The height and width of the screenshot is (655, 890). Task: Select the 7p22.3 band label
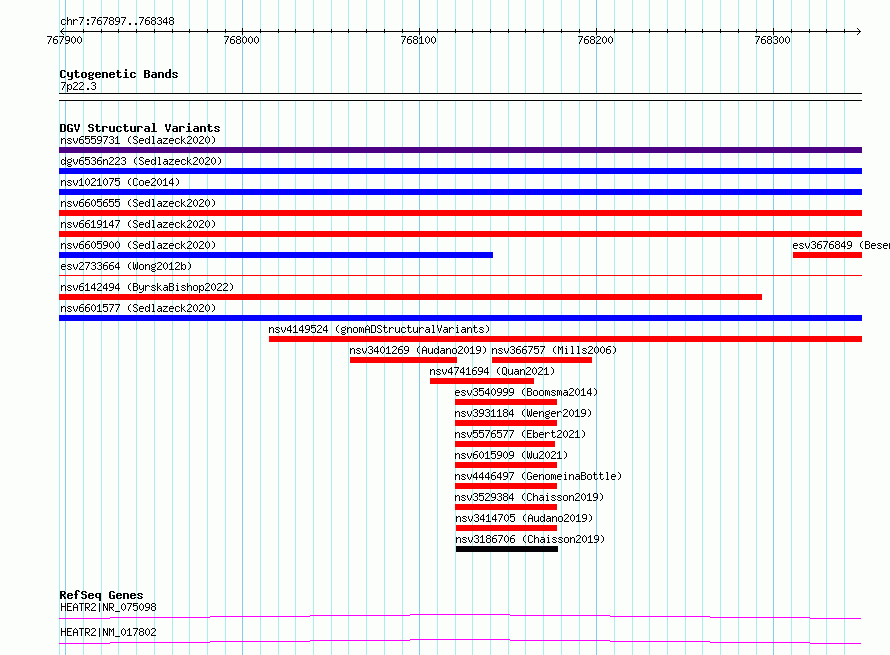pyautogui.click(x=78, y=86)
